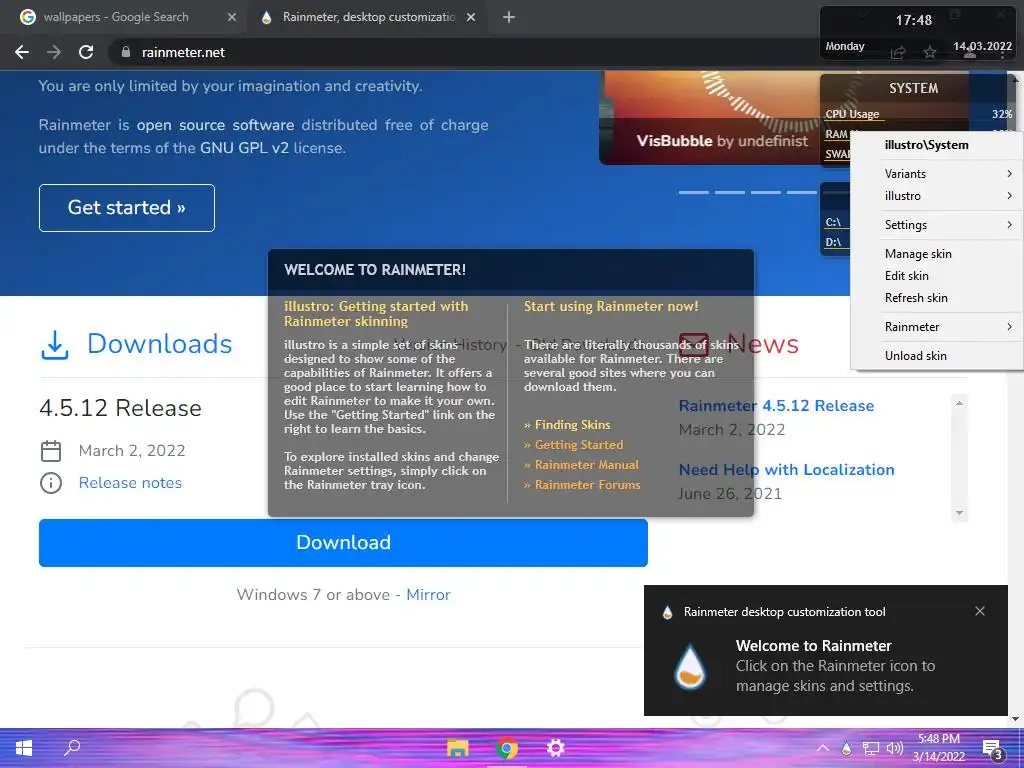Click the CPU Usage meter label
Image resolution: width=1024 pixels, height=768 pixels.
click(852, 114)
